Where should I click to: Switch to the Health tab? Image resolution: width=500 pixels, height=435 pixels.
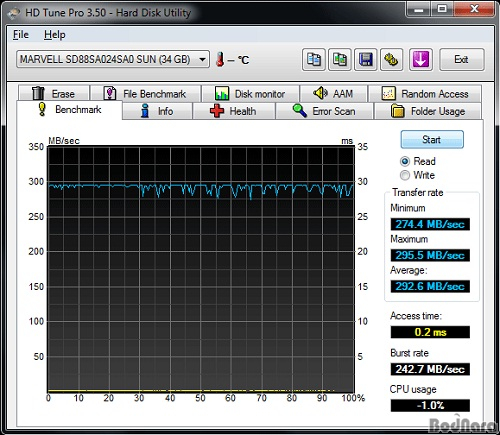tap(234, 111)
